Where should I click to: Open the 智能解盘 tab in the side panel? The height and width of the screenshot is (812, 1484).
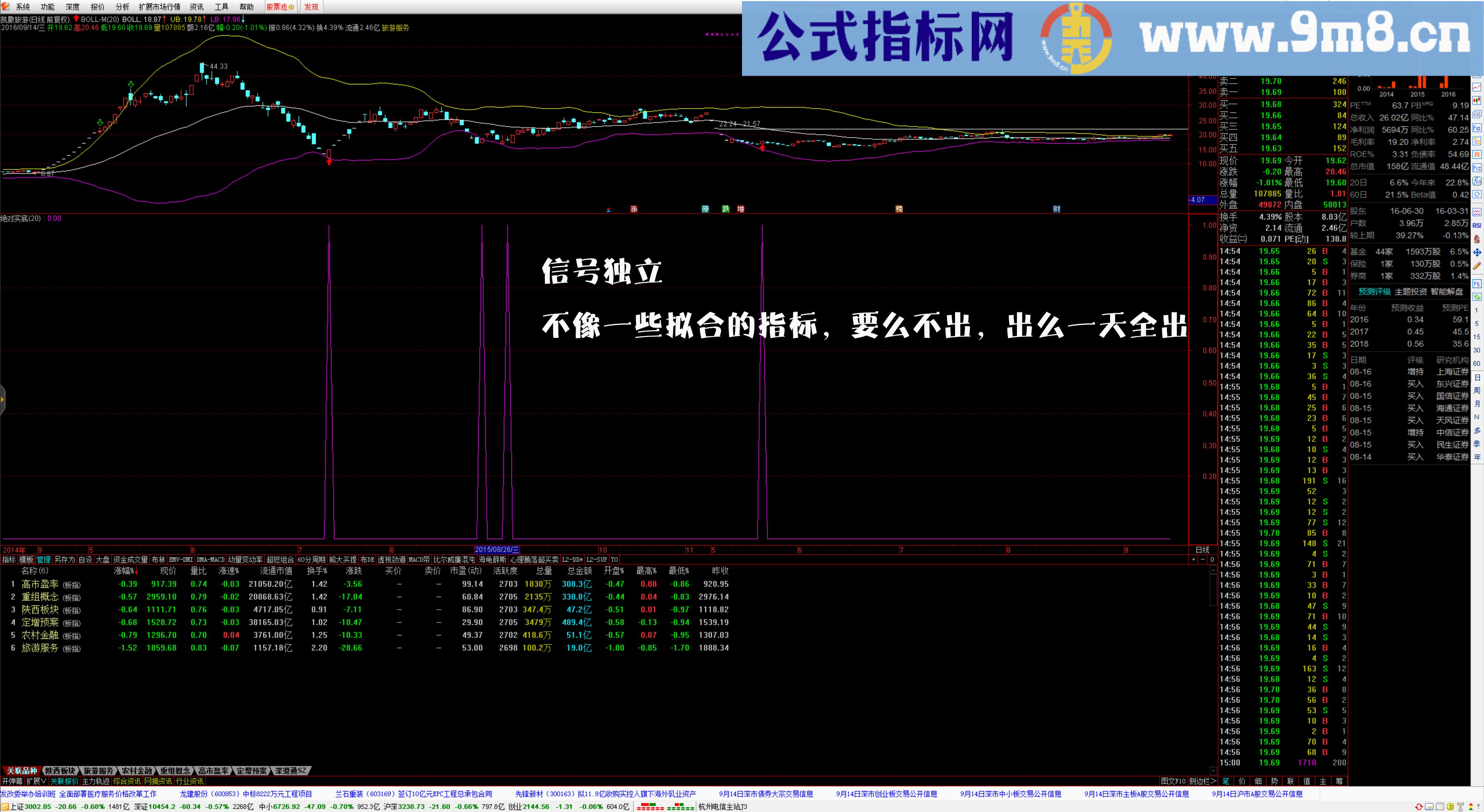tap(1446, 292)
